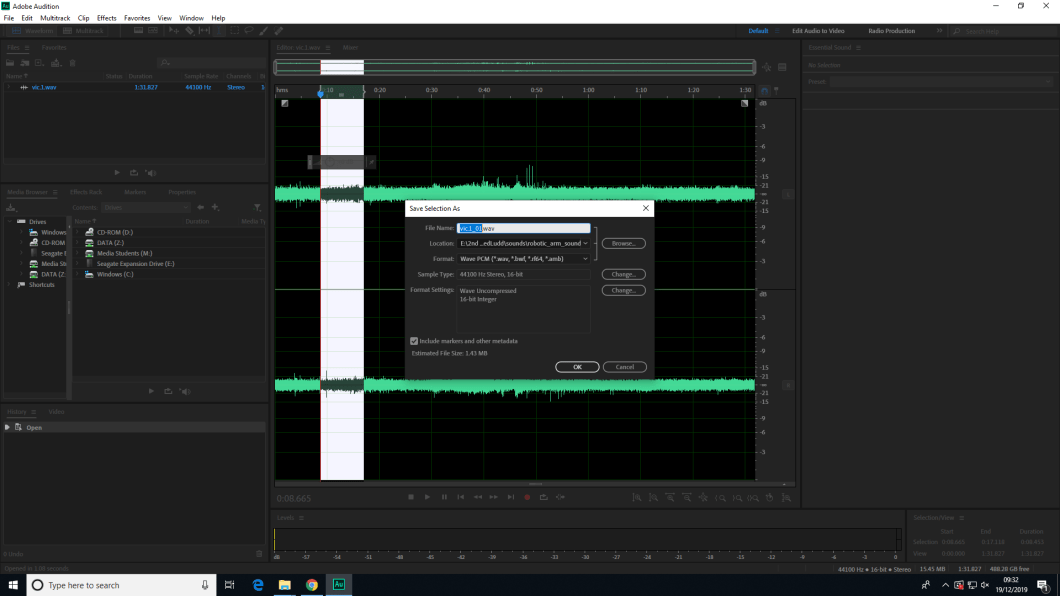Open the Multitrack menu
Screen dimensions: 1060x596
point(55,18)
